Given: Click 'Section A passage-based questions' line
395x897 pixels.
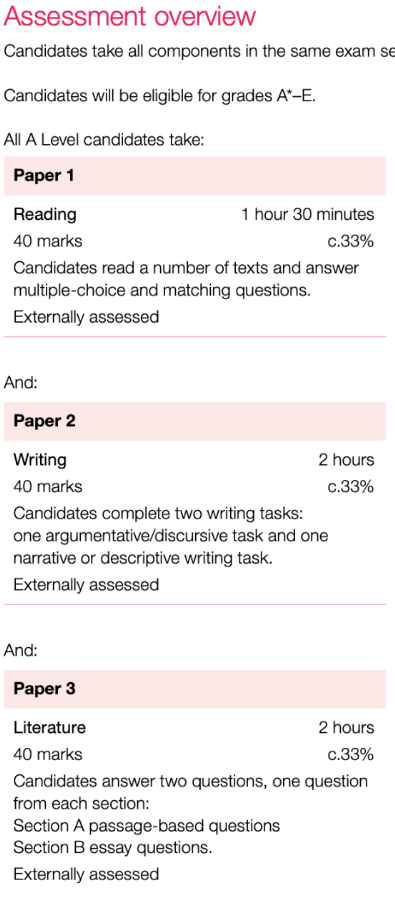Looking at the screenshot, I should [147, 826].
